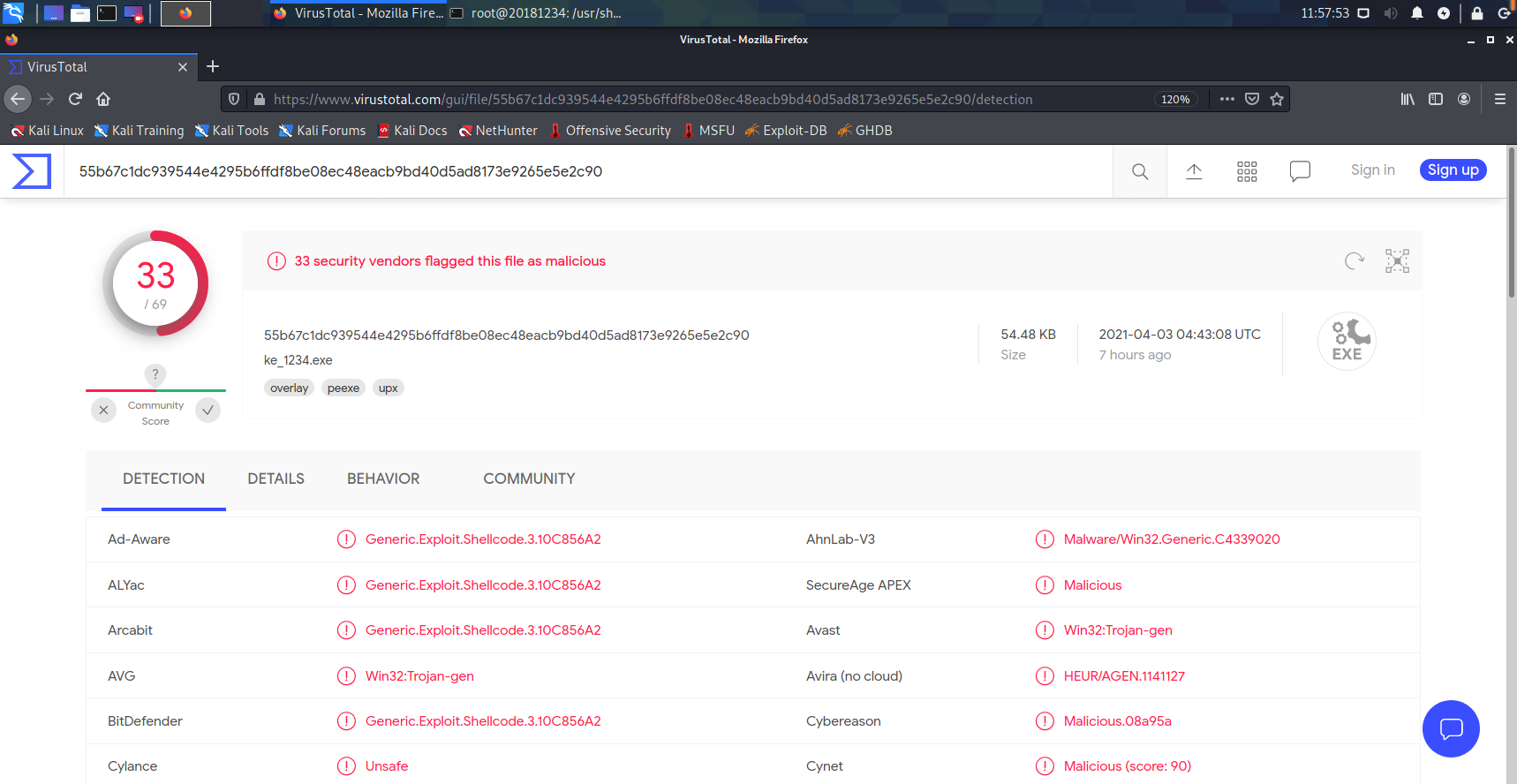Click the ke_1234.exe file name

point(298,360)
